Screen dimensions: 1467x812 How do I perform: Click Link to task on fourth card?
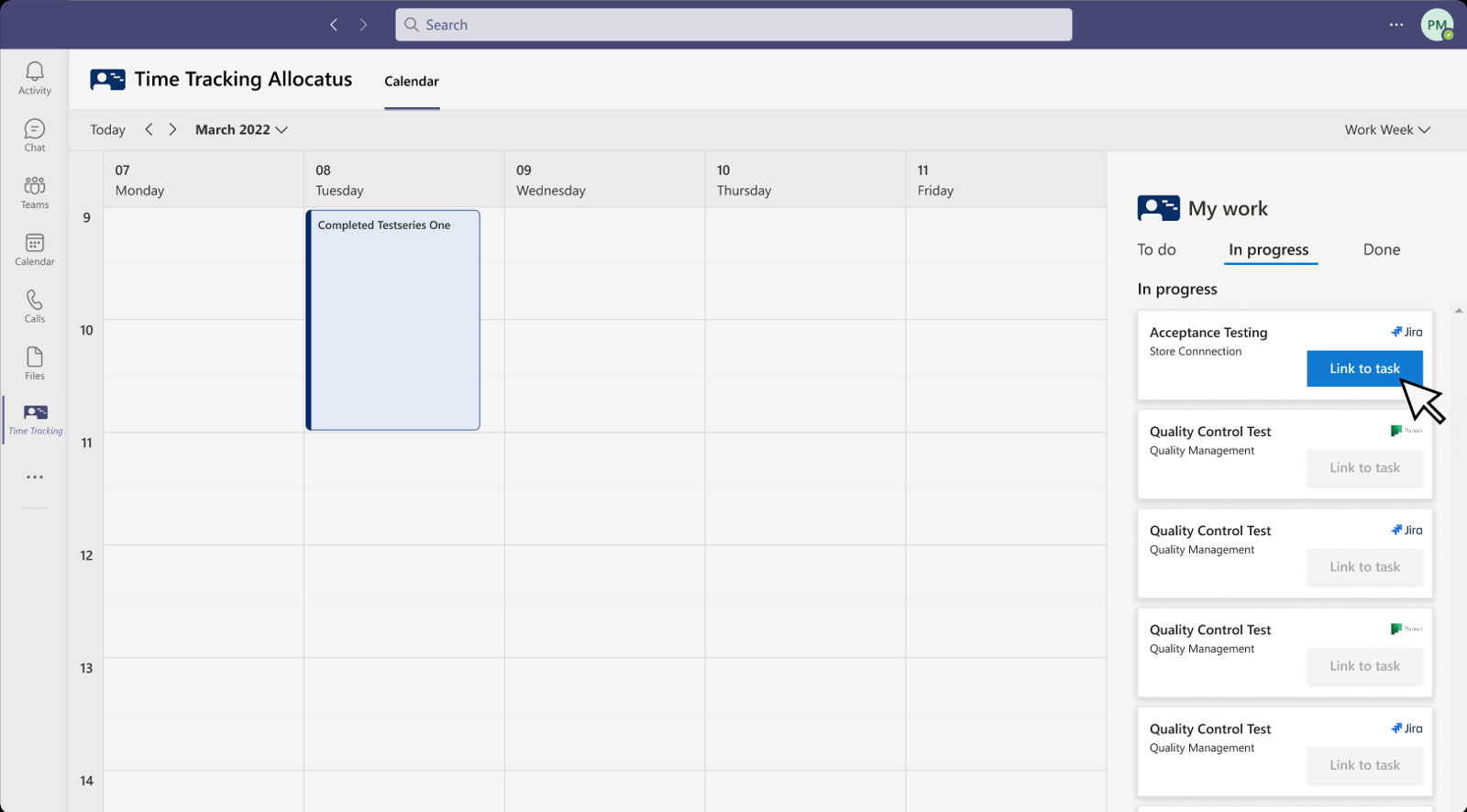click(1364, 665)
